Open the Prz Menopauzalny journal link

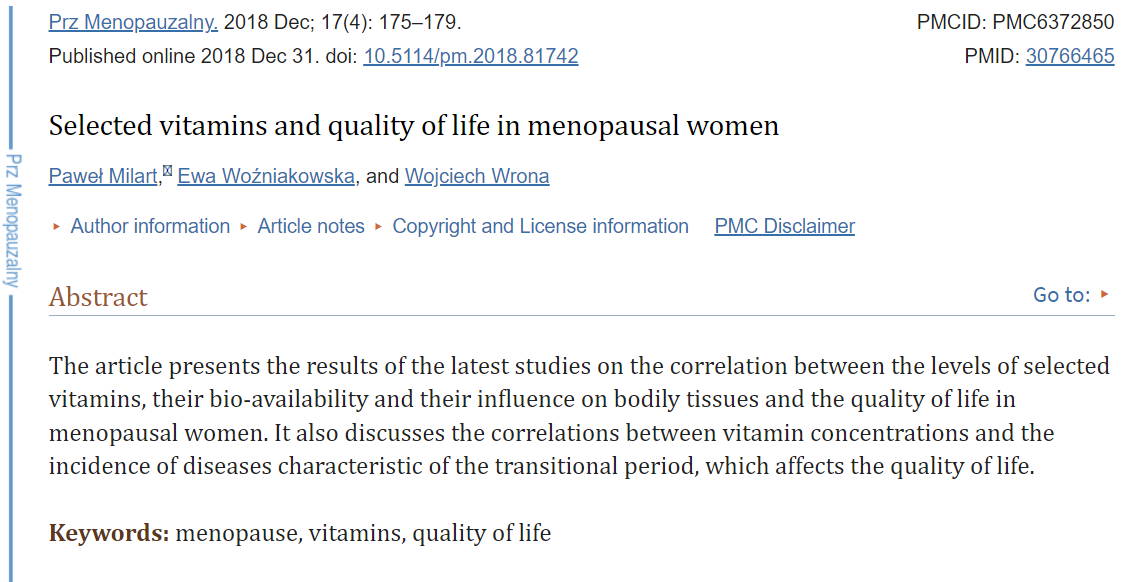coord(133,22)
